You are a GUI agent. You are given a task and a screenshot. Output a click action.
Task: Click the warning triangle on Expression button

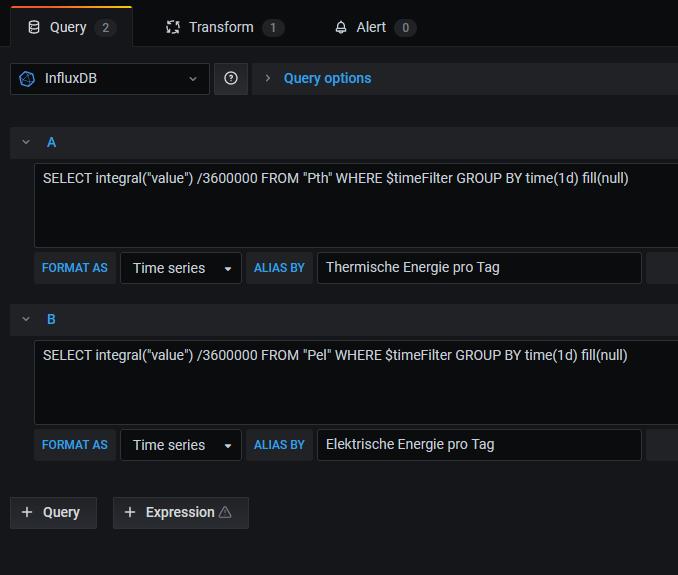(x=225, y=512)
